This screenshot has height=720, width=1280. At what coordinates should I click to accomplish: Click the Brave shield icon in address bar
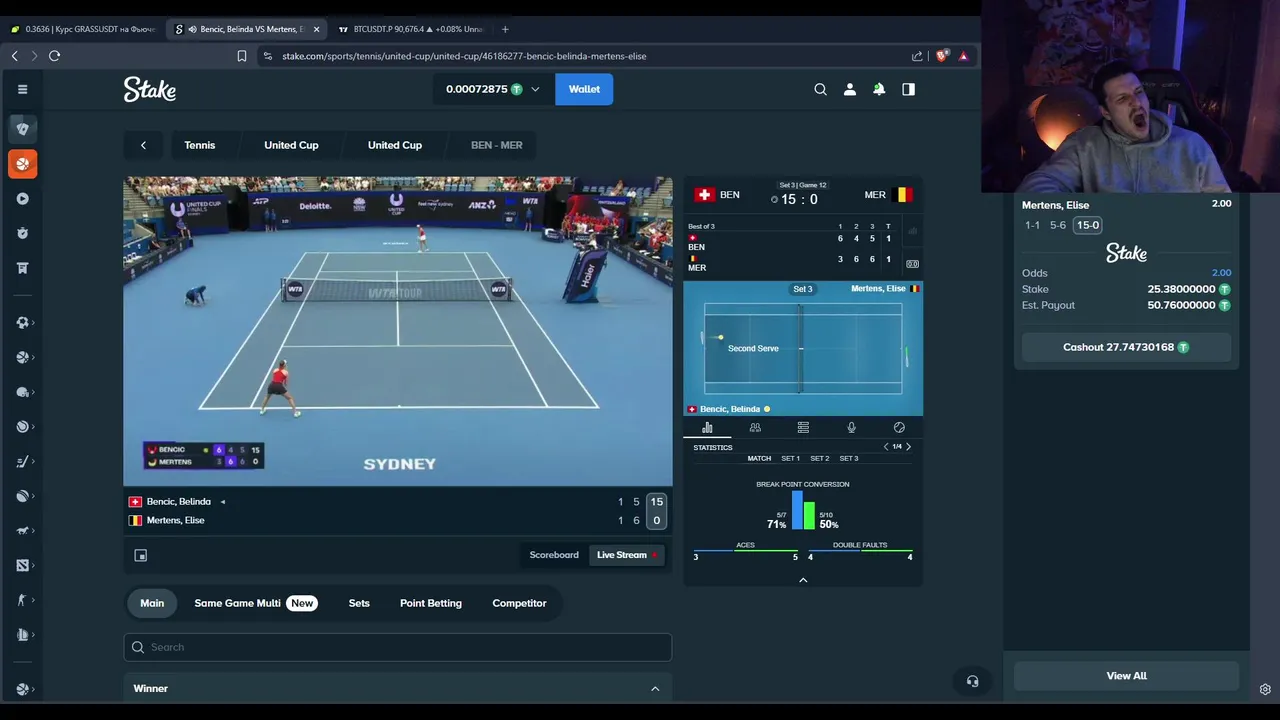pyautogui.click(x=941, y=56)
